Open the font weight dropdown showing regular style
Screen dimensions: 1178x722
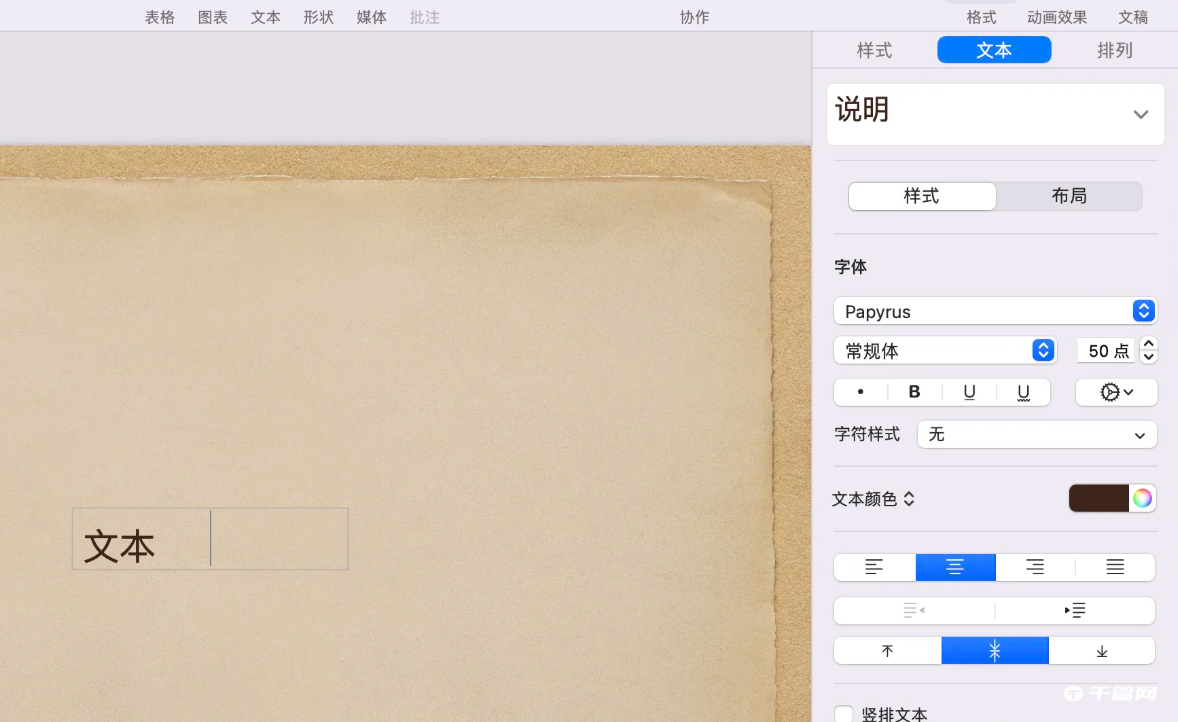(x=944, y=350)
